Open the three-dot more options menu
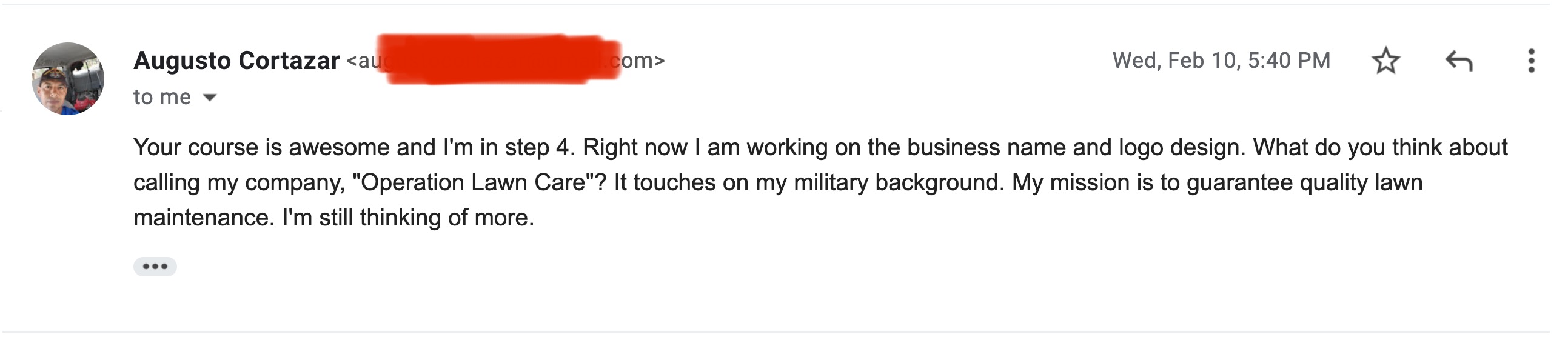This screenshot has height=343, width=1568. 1532,61
